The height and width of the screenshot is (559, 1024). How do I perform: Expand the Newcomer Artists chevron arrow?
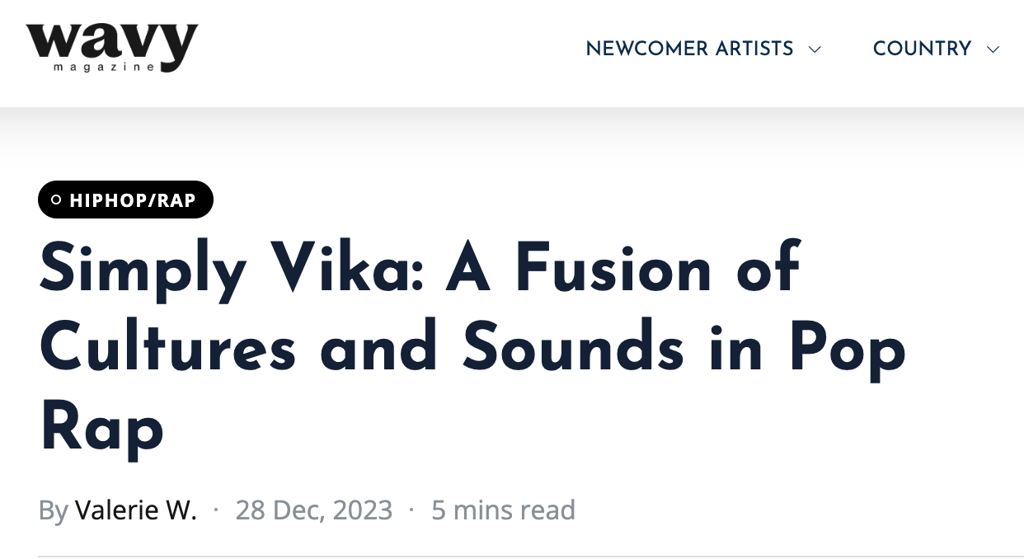coord(815,49)
